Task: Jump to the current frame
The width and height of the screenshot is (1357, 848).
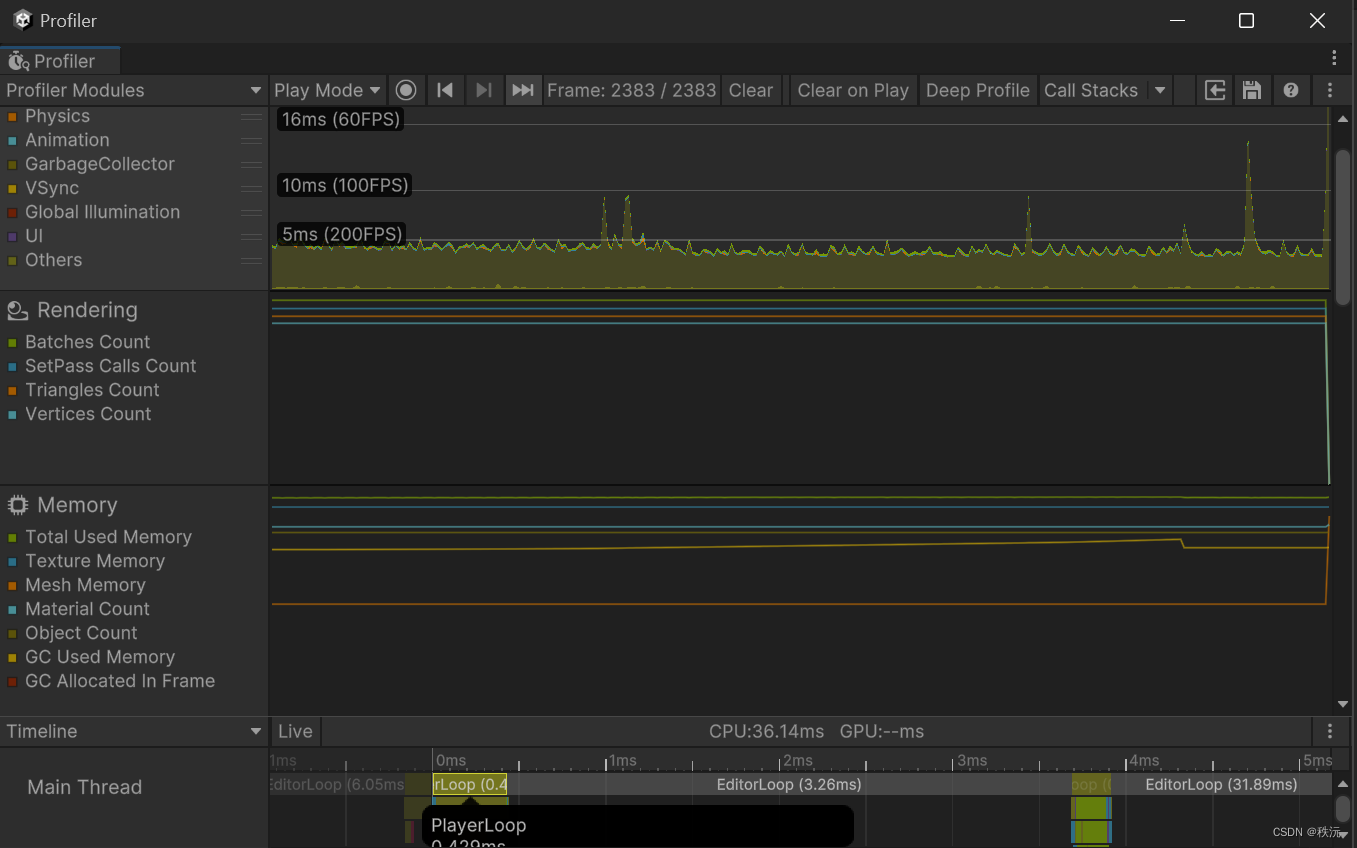Action: coord(522,90)
